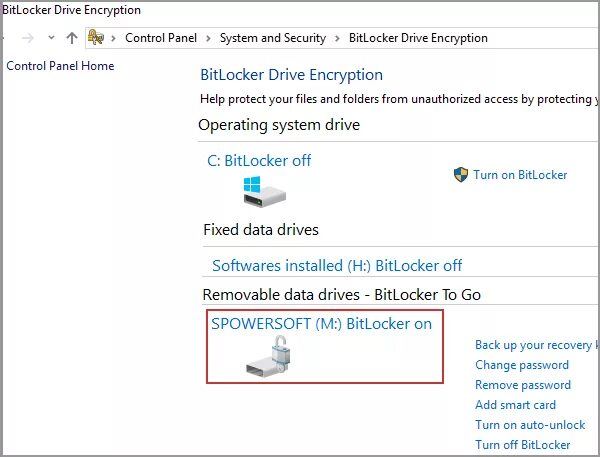The image size is (600, 457).
Task: Turn on BitLocker for the C: drive
Action: click(520, 175)
